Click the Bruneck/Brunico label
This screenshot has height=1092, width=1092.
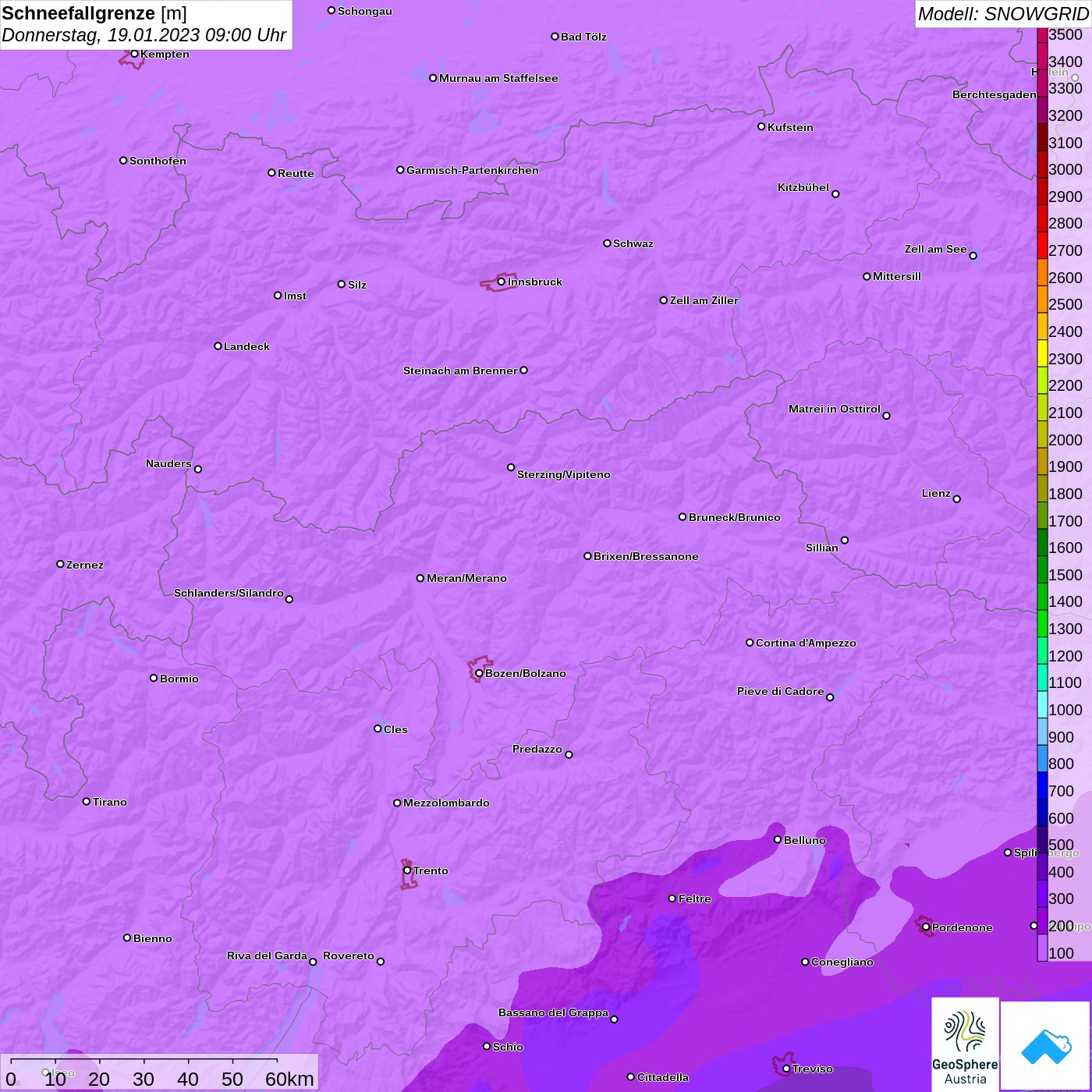click(735, 517)
